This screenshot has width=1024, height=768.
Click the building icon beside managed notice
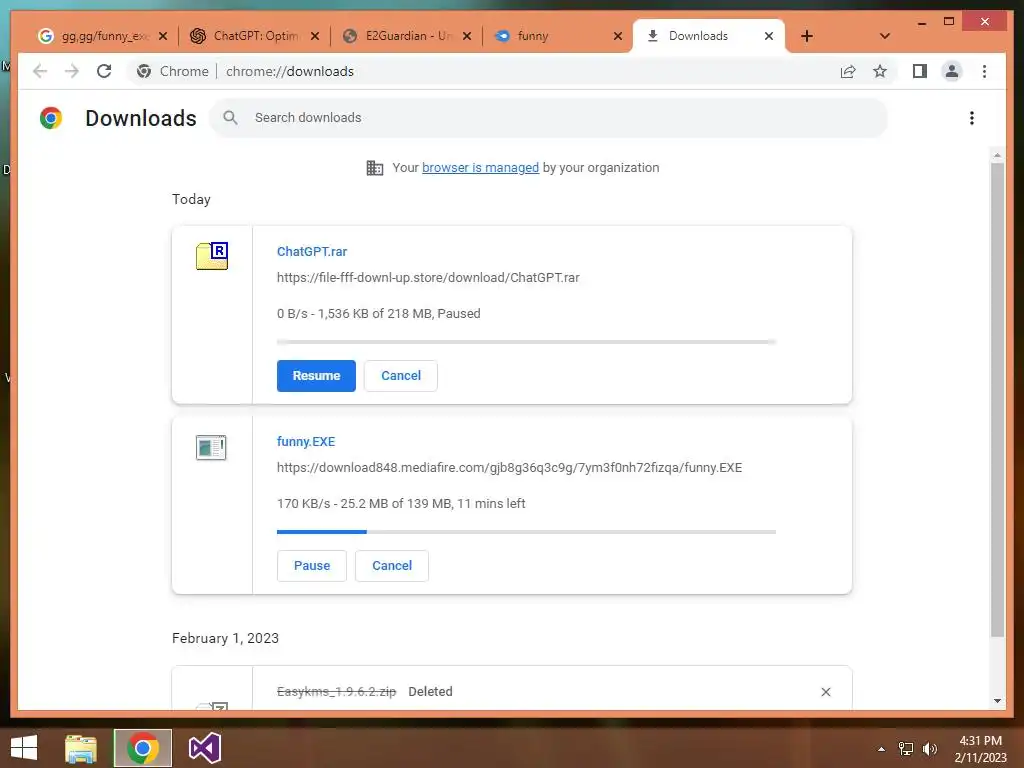(x=375, y=168)
